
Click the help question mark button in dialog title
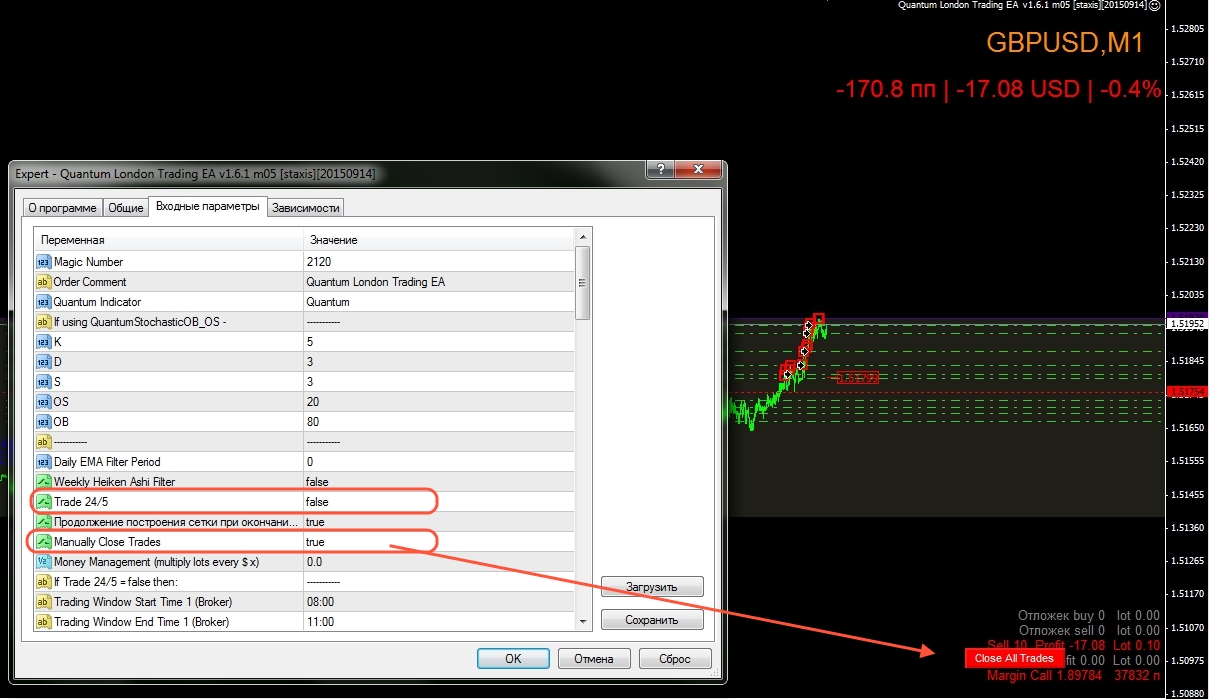(x=660, y=171)
